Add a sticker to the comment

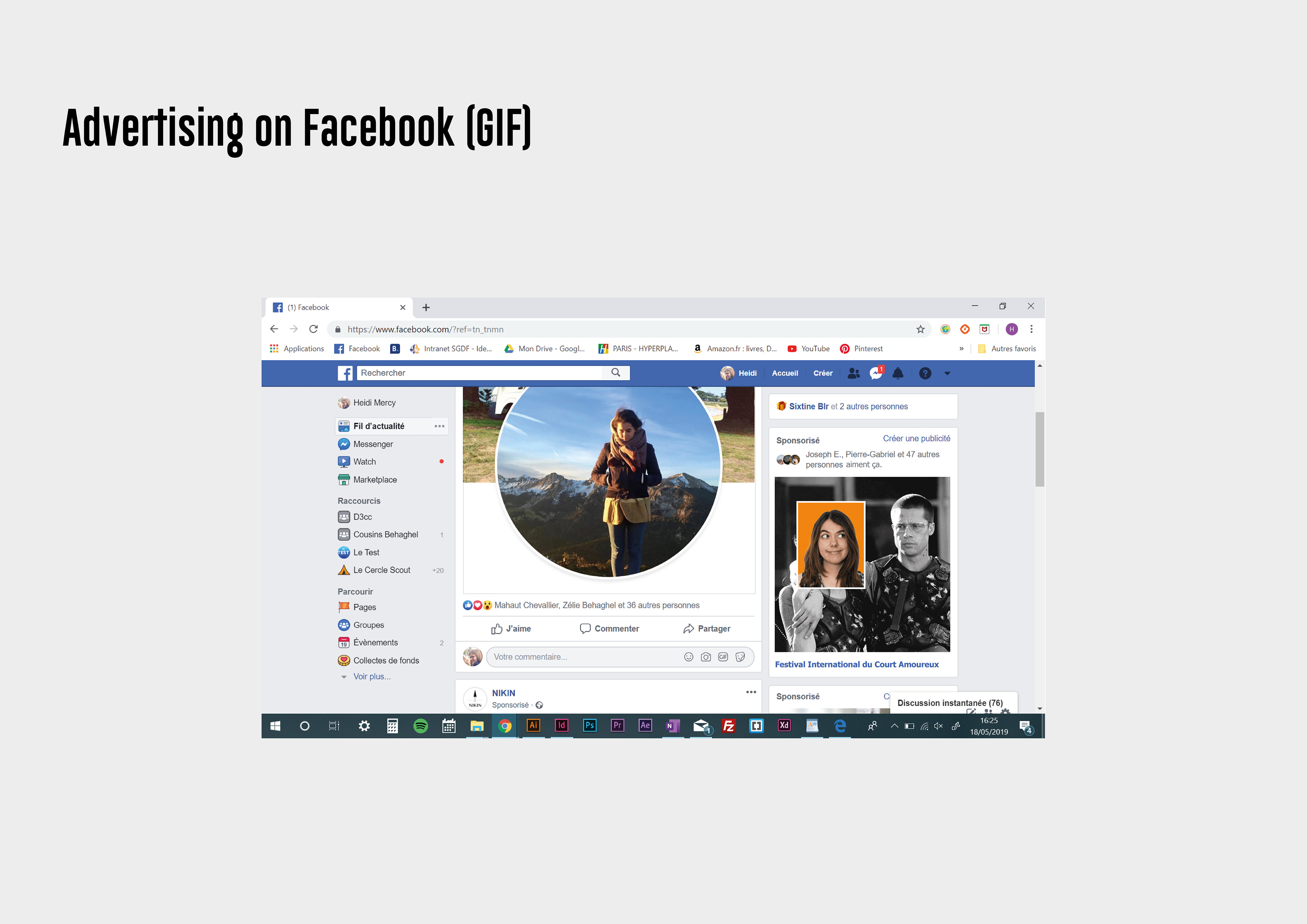click(x=740, y=657)
